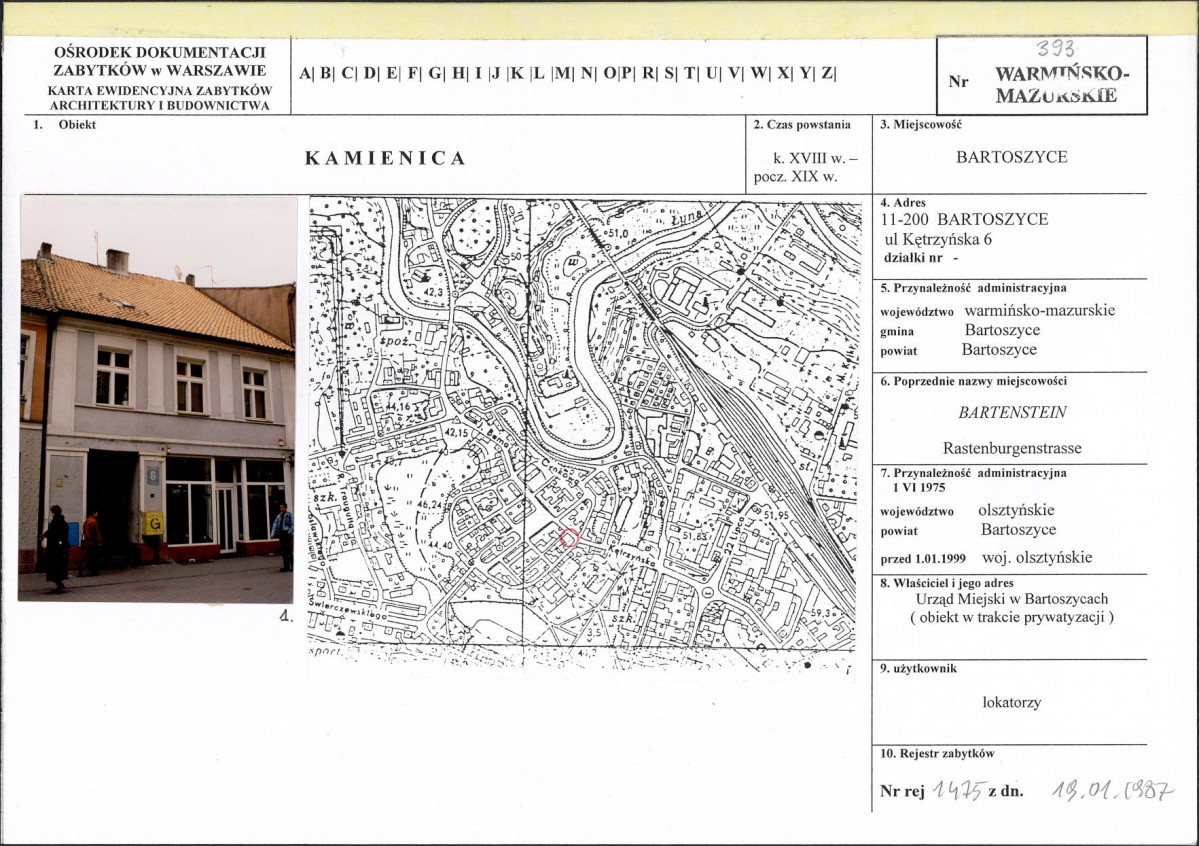The image size is (1199, 846).
Task: Click the photo number "1." below the photograph
Action: (285, 616)
